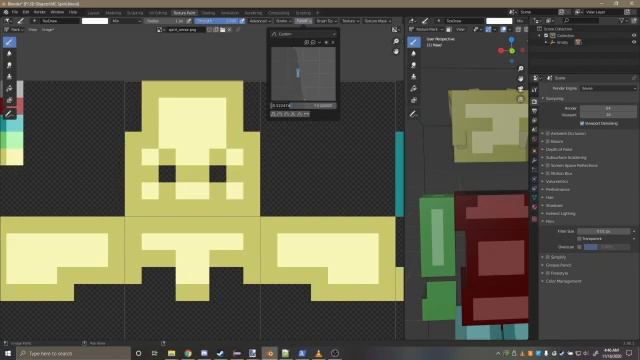Toggle camera view in the 3D viewport
The height and width of the screenshot is (360, 640).
(520, 89)
